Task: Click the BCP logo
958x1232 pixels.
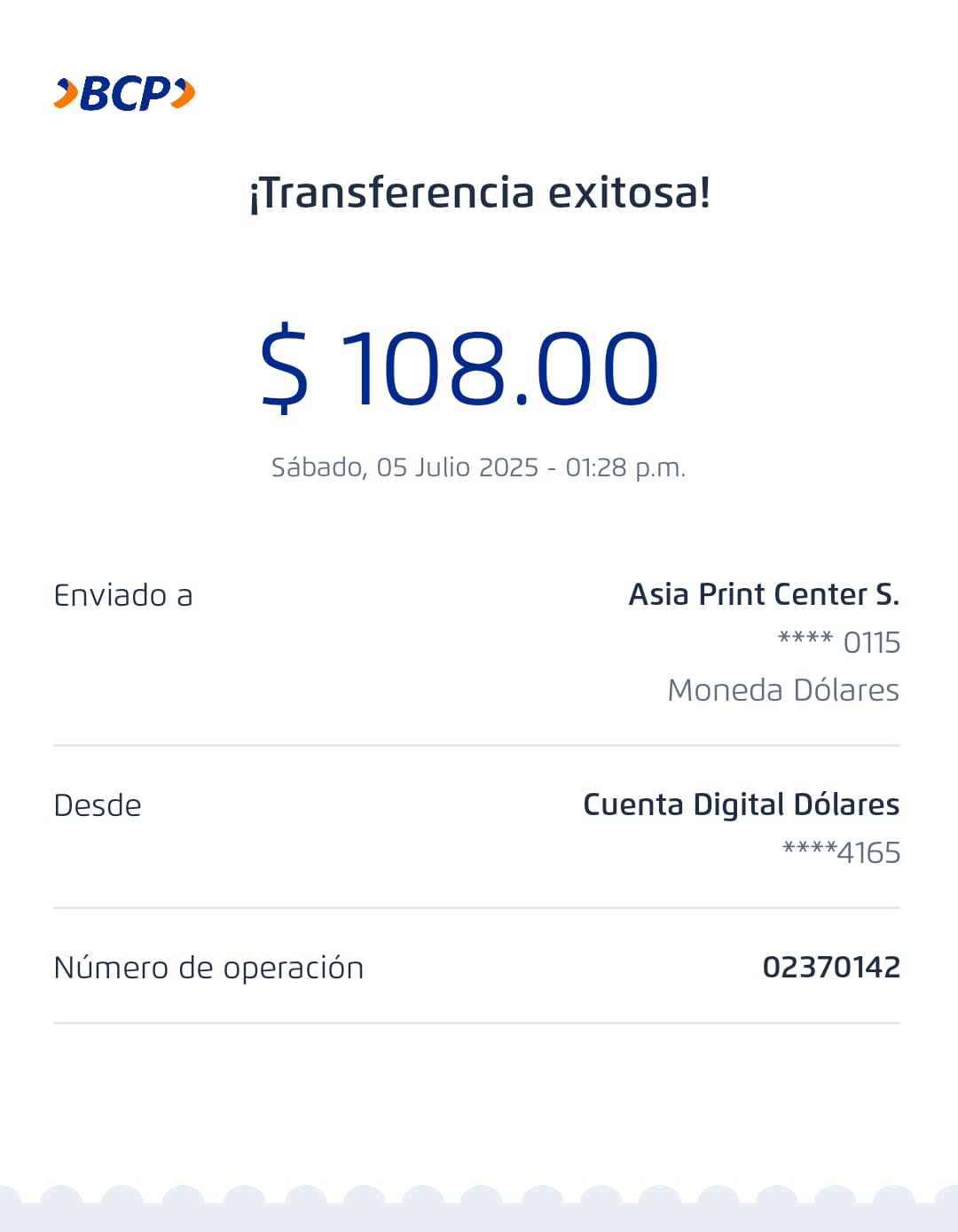Action: [124, 93]
